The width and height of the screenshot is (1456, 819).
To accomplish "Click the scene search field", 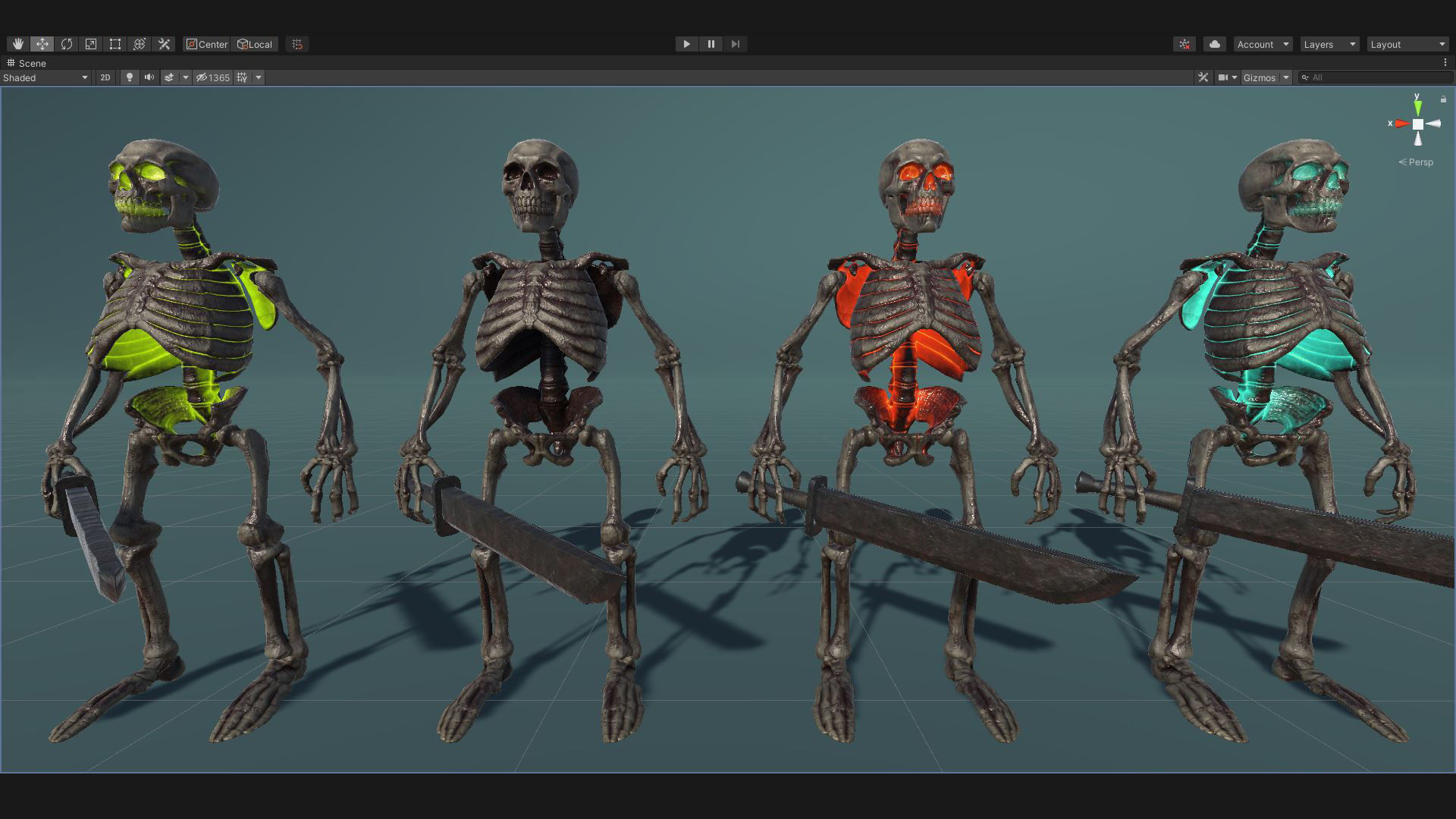I will pos(1376,77).
